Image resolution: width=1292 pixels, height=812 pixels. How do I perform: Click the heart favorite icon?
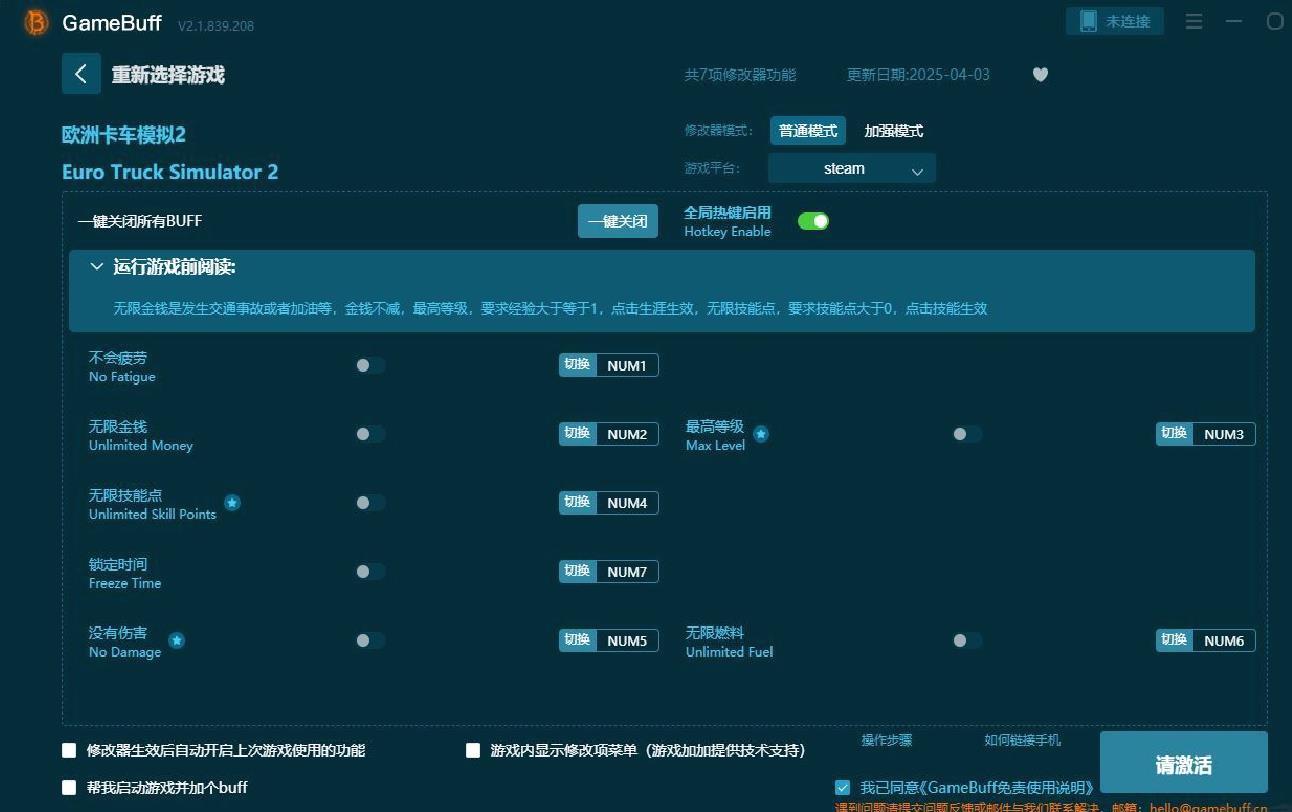tap(1040, 74)
